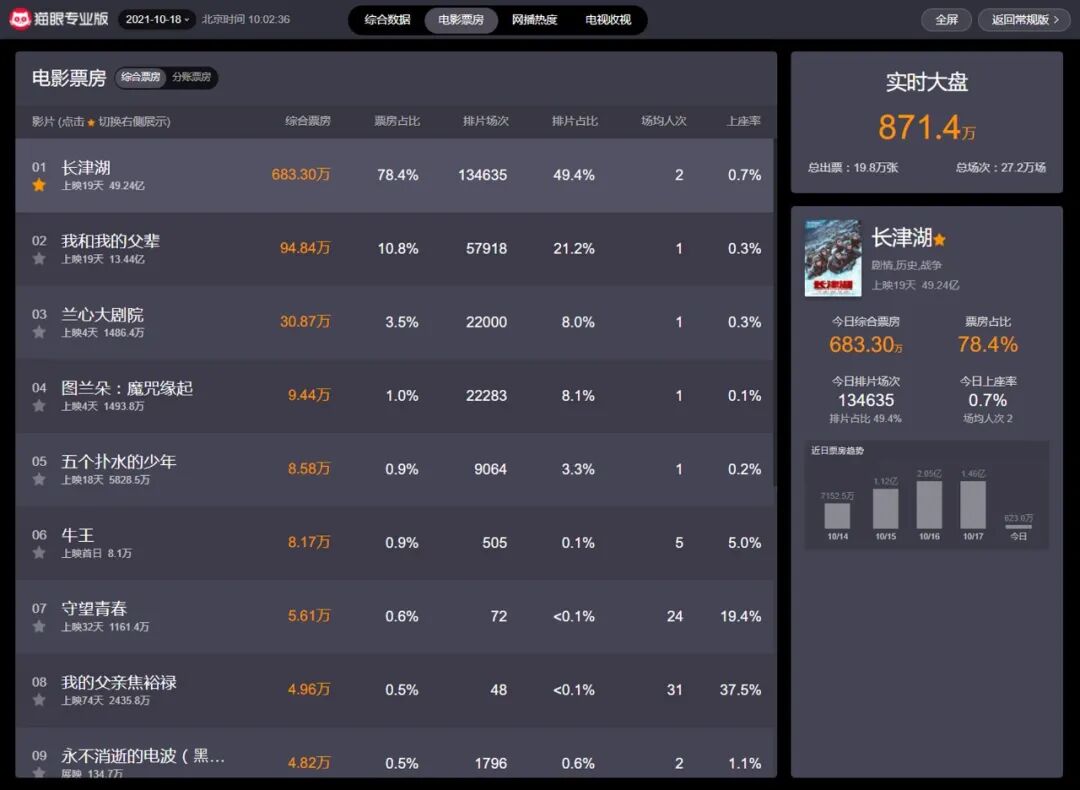Viewport: 1080px width, 790px height.
Task: Select the 牛王 movie title
Action: (77, 535)
